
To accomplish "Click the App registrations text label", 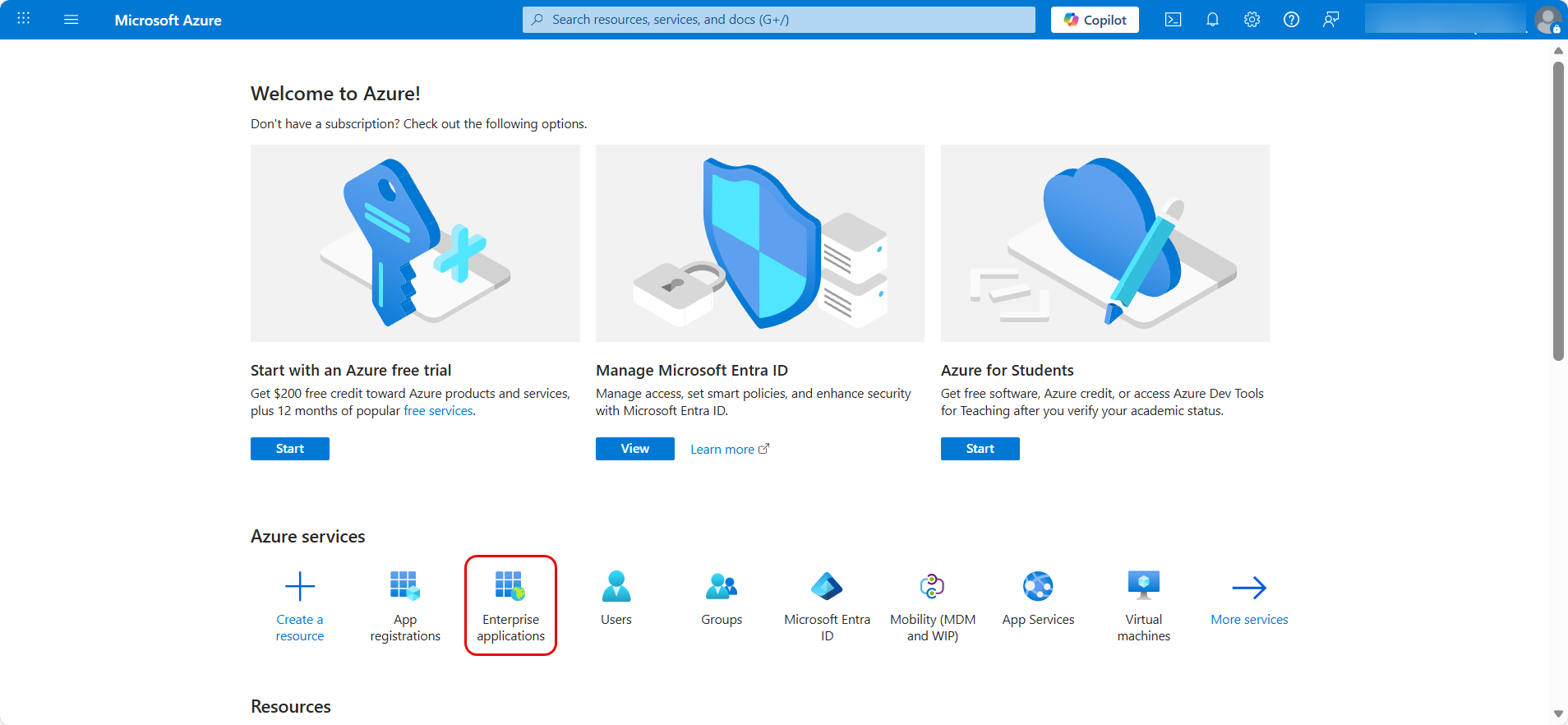I will [405, 628].
